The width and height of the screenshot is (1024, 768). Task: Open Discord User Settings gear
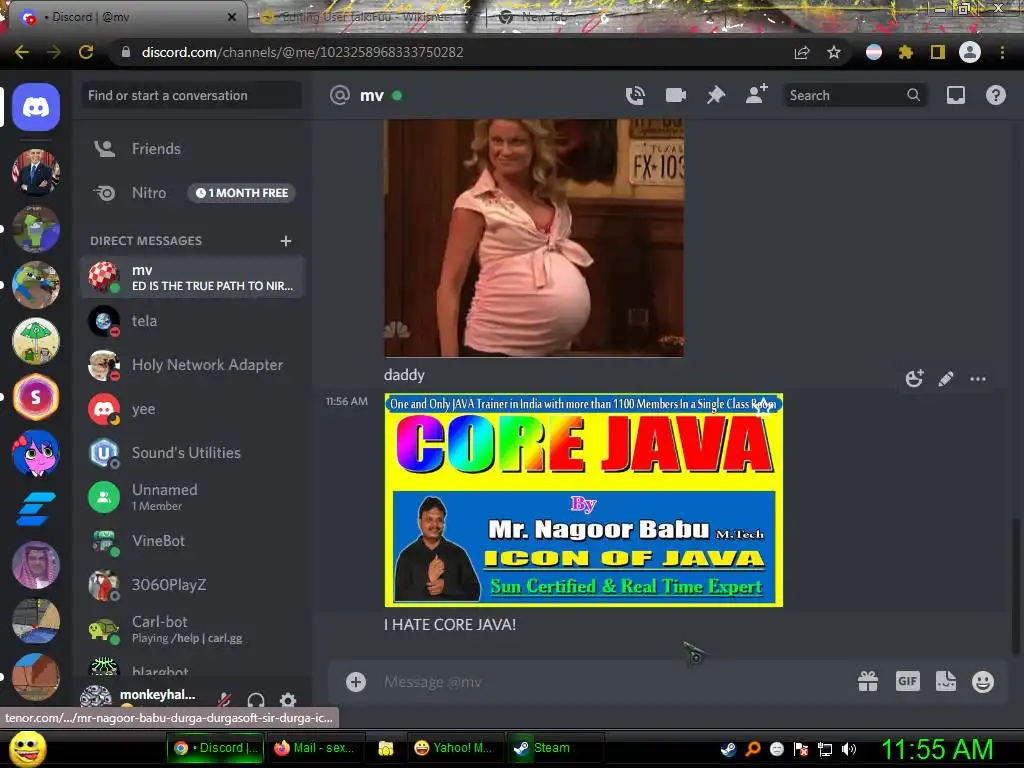(x=288, y=700)
